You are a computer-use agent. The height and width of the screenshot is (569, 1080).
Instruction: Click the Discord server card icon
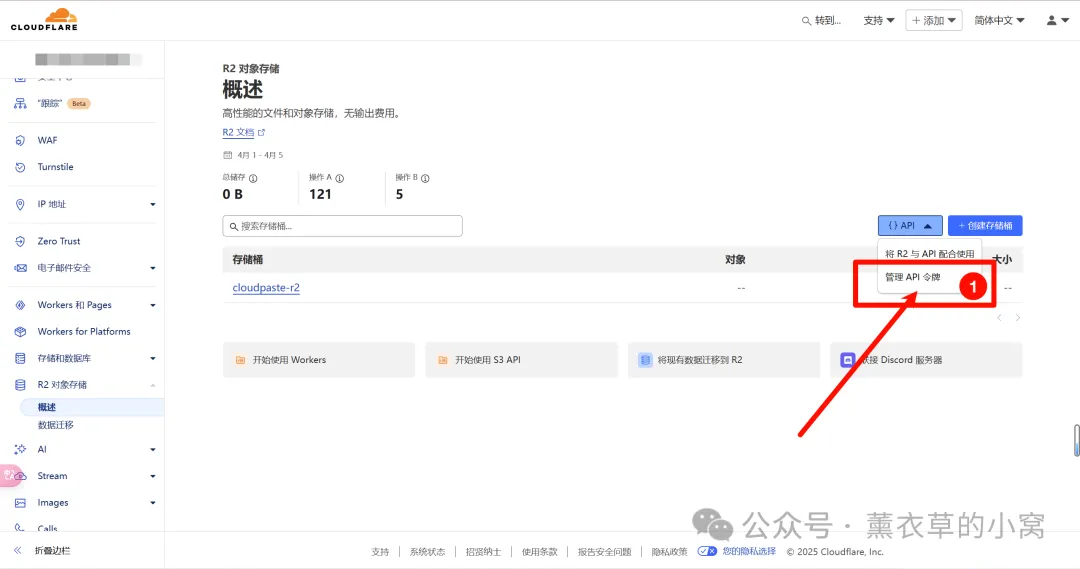click(848, 360)
